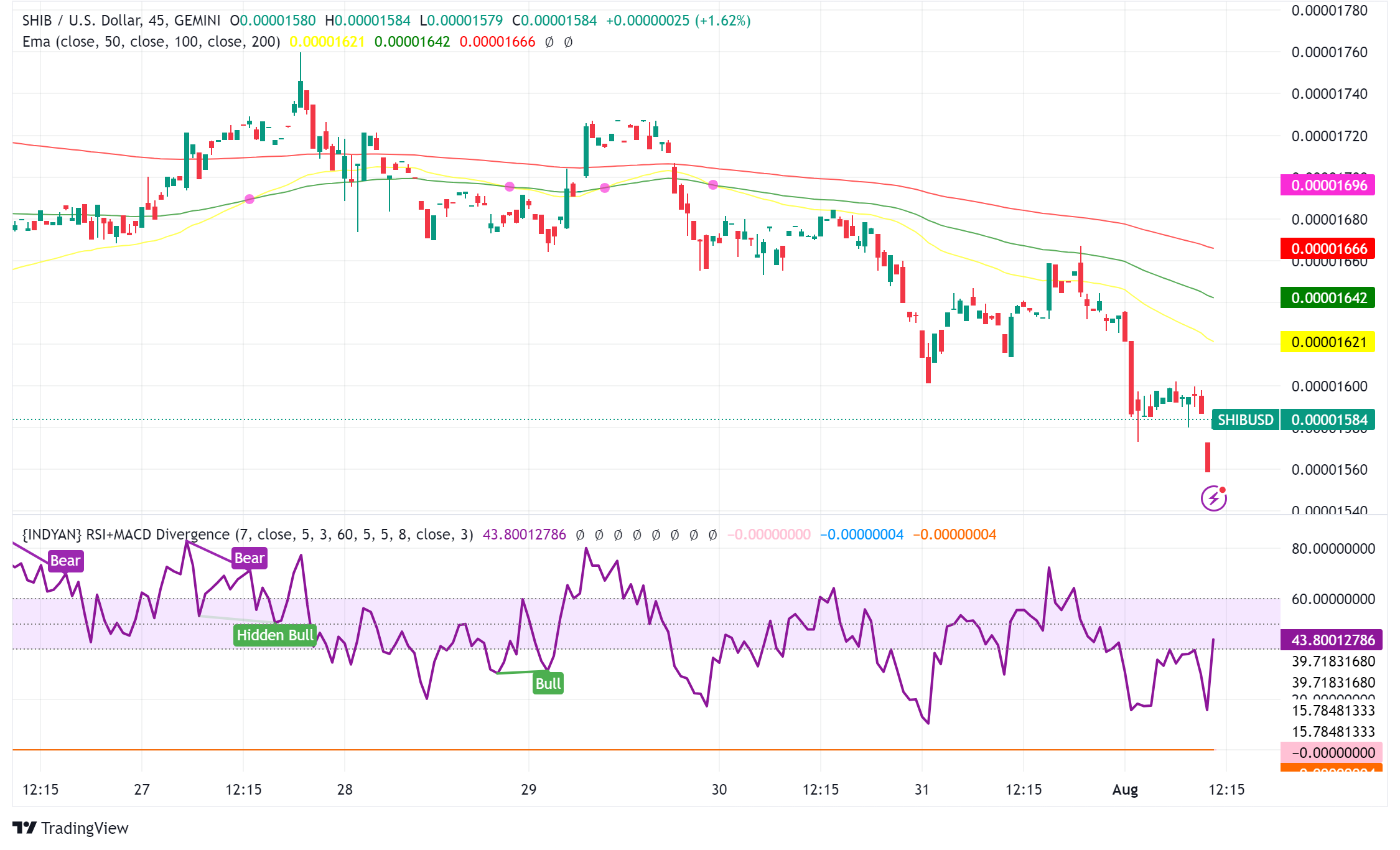Click the green EMA value 0.00001642 in legend
The image size is (1400, 850).
[x=412, y=42]
